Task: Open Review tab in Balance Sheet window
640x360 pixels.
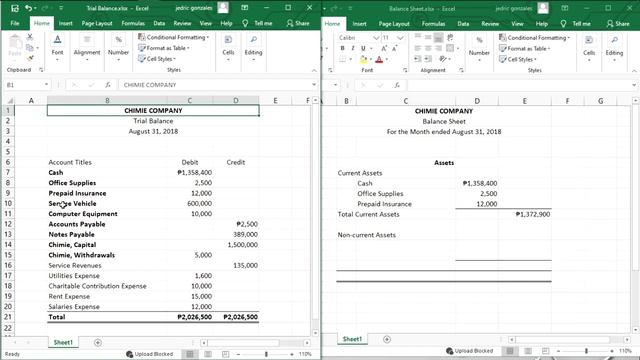Action: pos(490,24)
